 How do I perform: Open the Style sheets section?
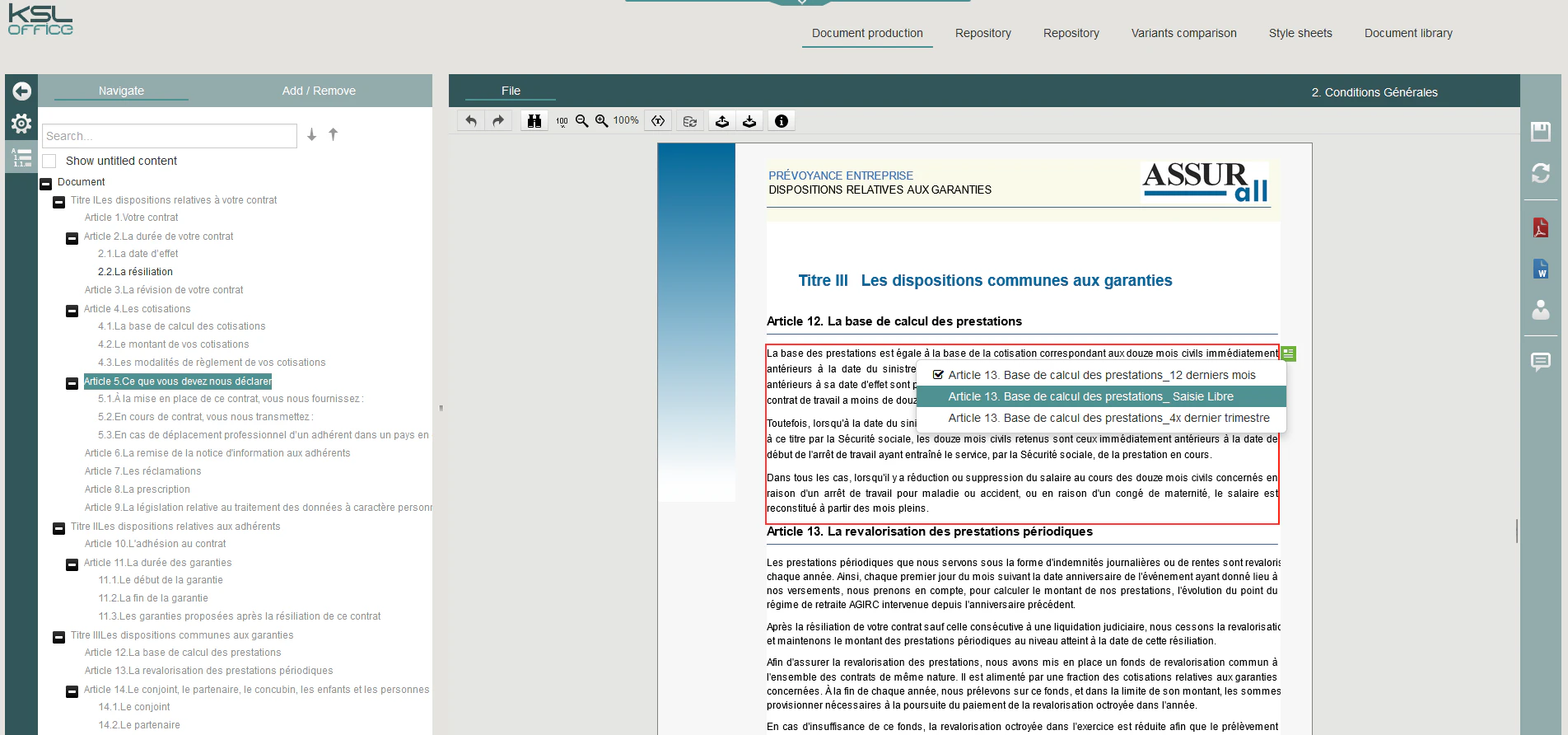1300,33
